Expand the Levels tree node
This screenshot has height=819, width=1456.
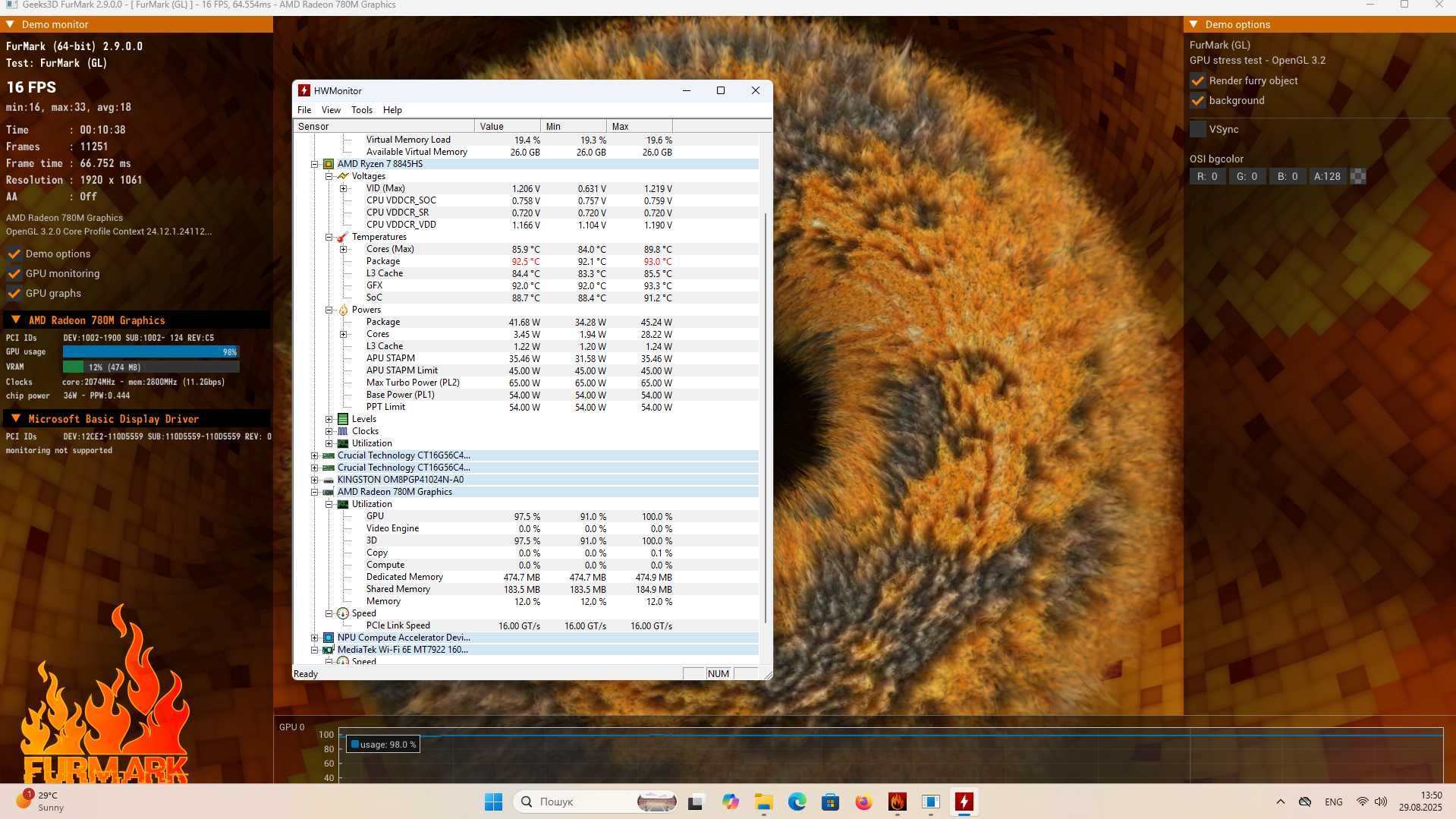[x=329, y=419]
